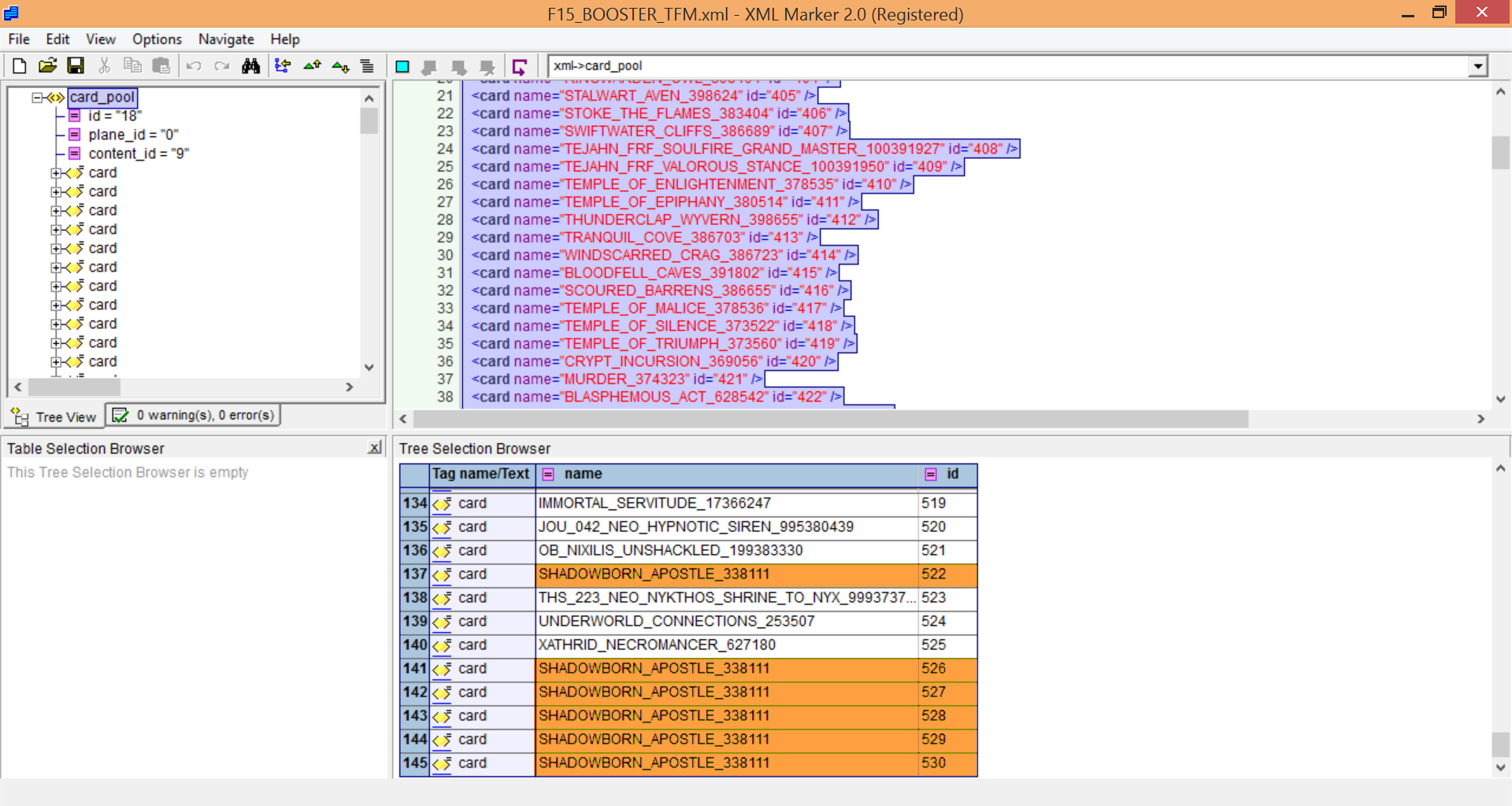Click the cyan square bookmark icon

(x=402, y=67)
